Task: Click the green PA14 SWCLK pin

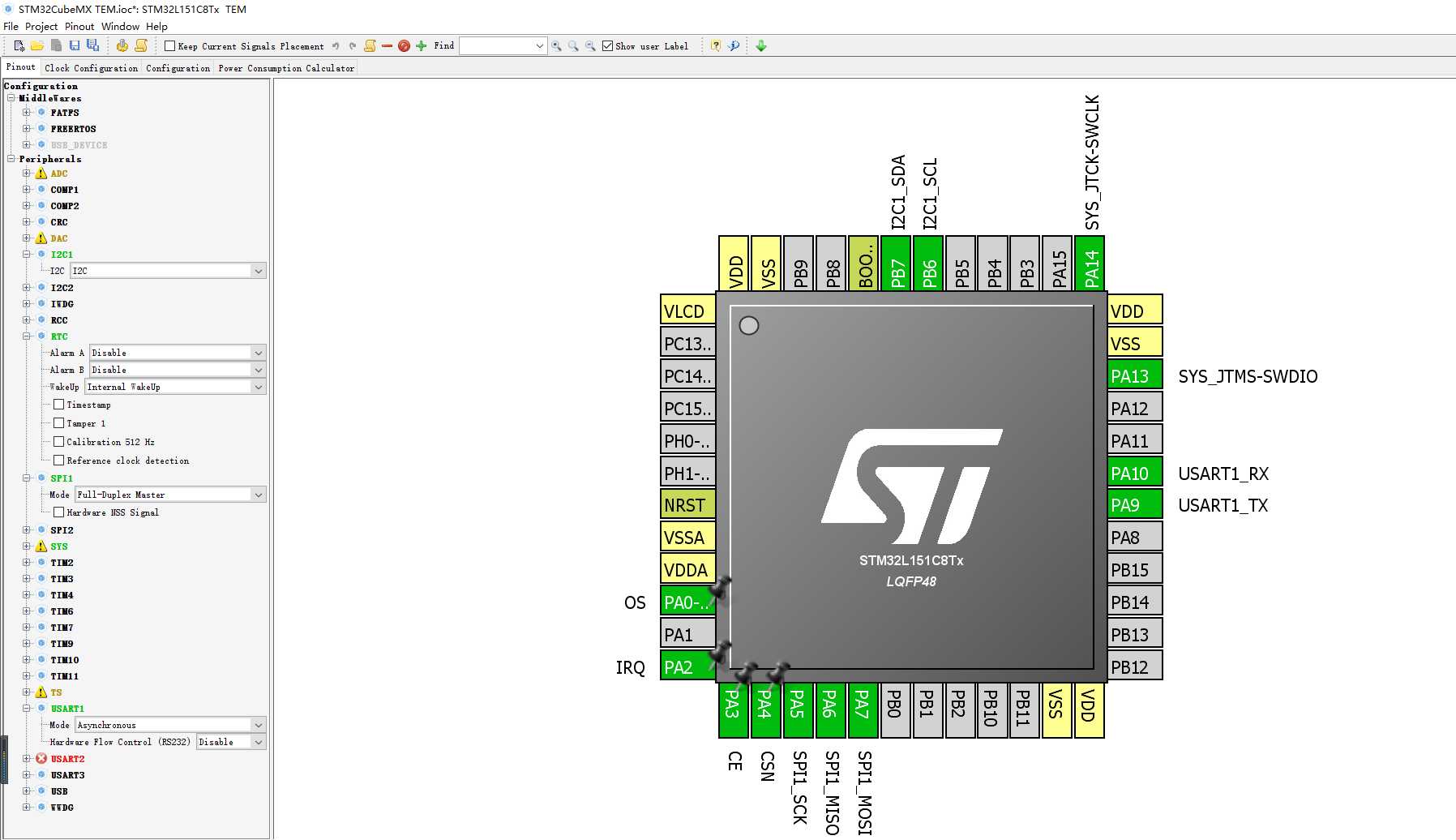Action: pyautogui.click(x=1090, y=264)
